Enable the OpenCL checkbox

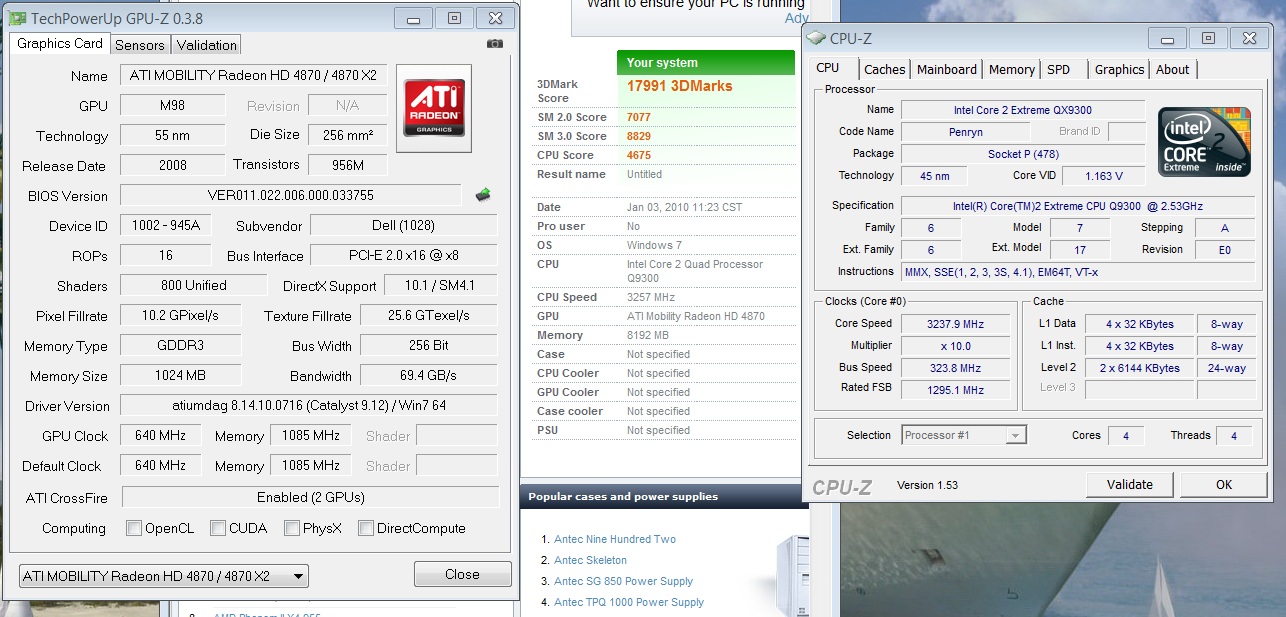click(134, 528)
